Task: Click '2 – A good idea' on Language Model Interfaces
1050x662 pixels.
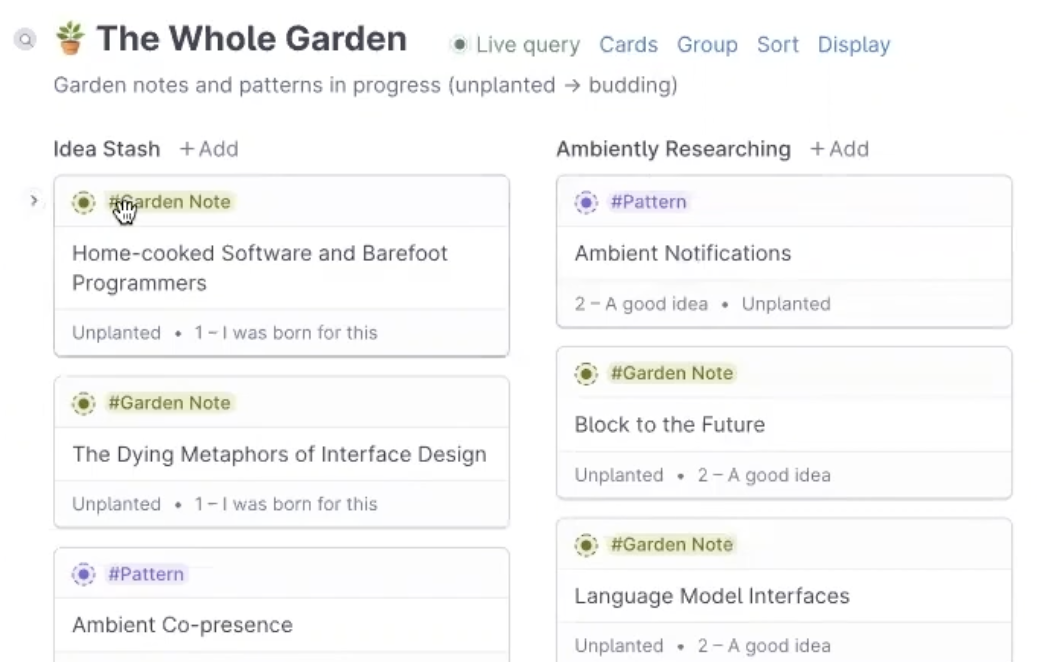Action: coord(764,646)
